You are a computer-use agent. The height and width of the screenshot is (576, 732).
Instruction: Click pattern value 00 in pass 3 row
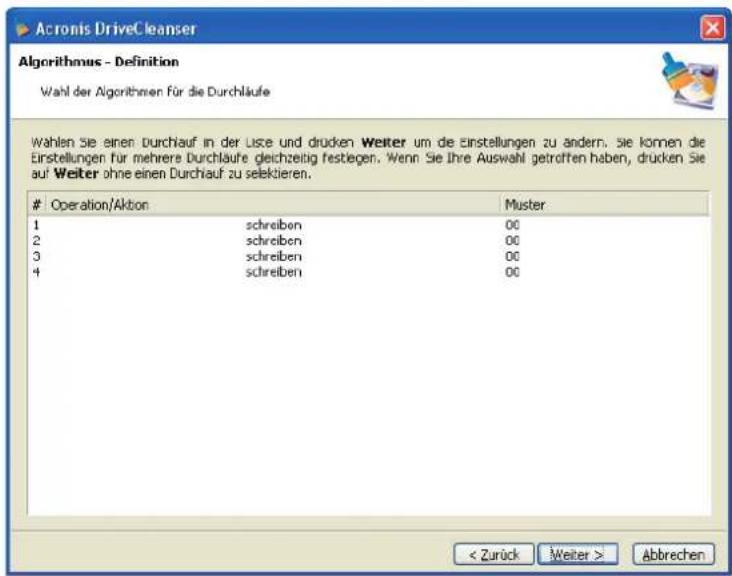click(512, 256)
